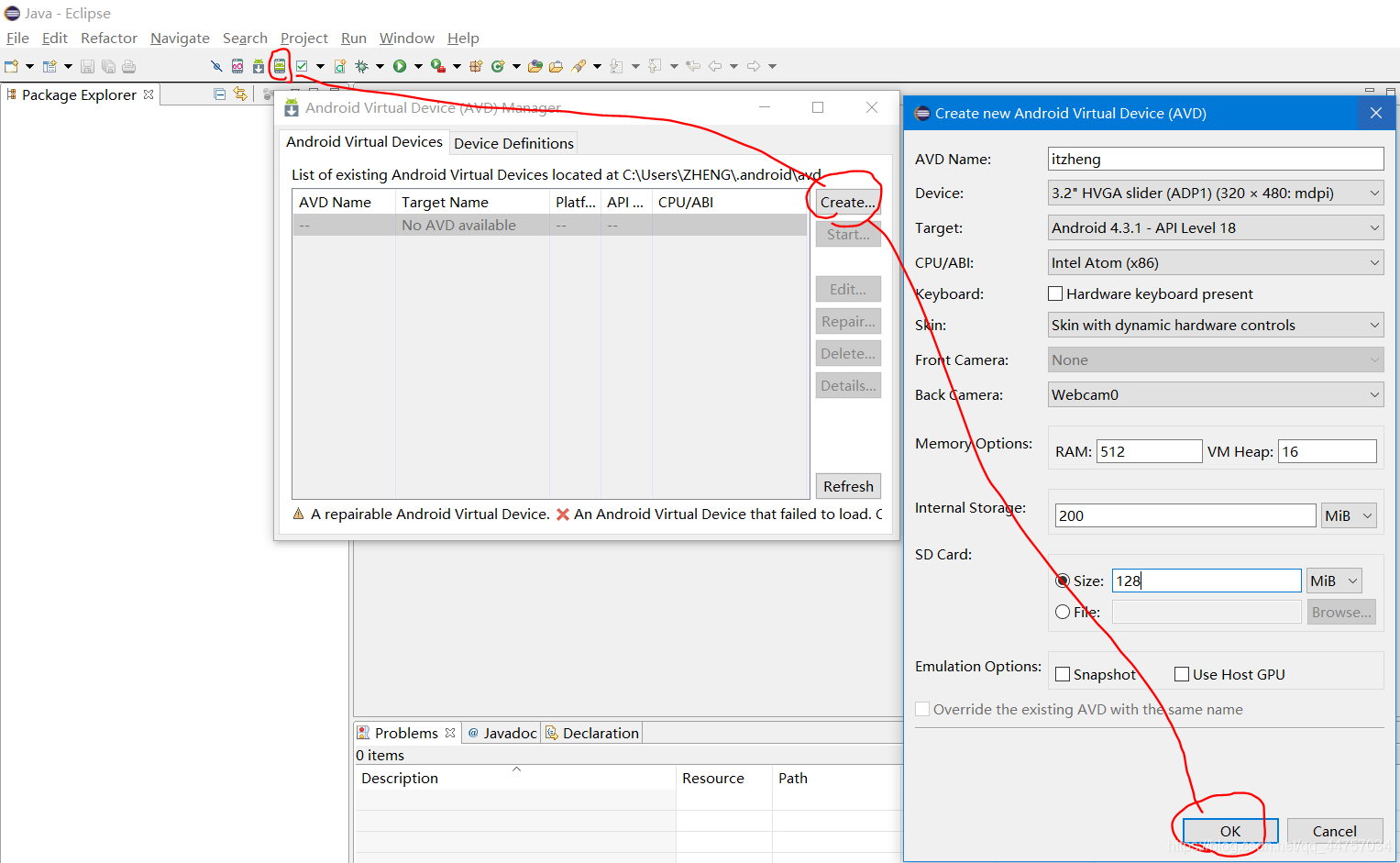Image resolution: width=1400 pixels, height=863 pixels.
Task: Click the New wizard toolbar icon
Action: point(11,66)
